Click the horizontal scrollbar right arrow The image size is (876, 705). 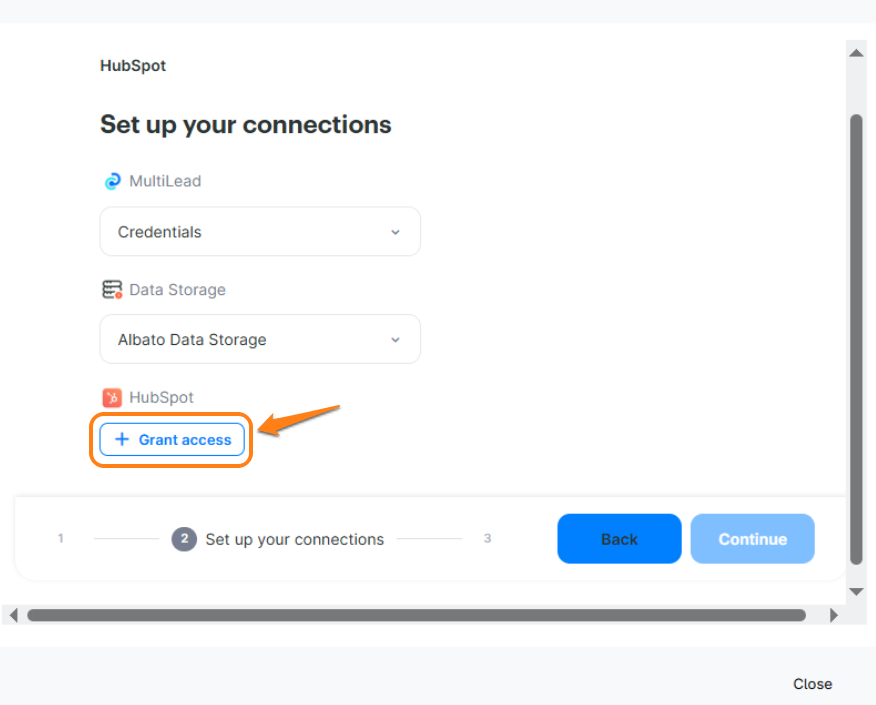[834, 615]
